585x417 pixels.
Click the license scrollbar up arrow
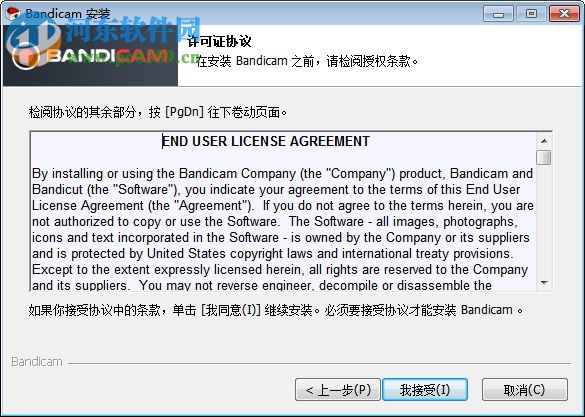coord(544,141)
